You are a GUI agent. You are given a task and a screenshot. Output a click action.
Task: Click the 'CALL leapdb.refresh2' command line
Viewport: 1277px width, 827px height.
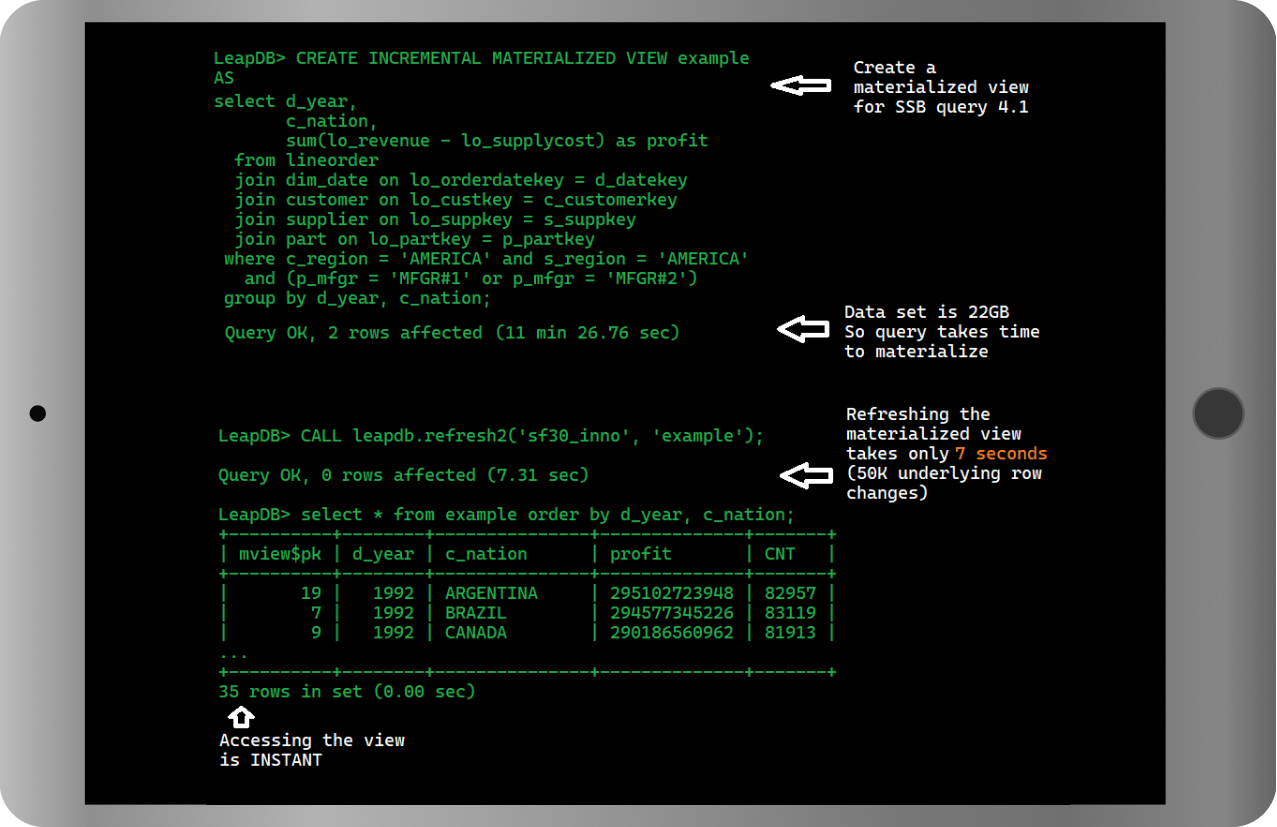tap(491, 436)
